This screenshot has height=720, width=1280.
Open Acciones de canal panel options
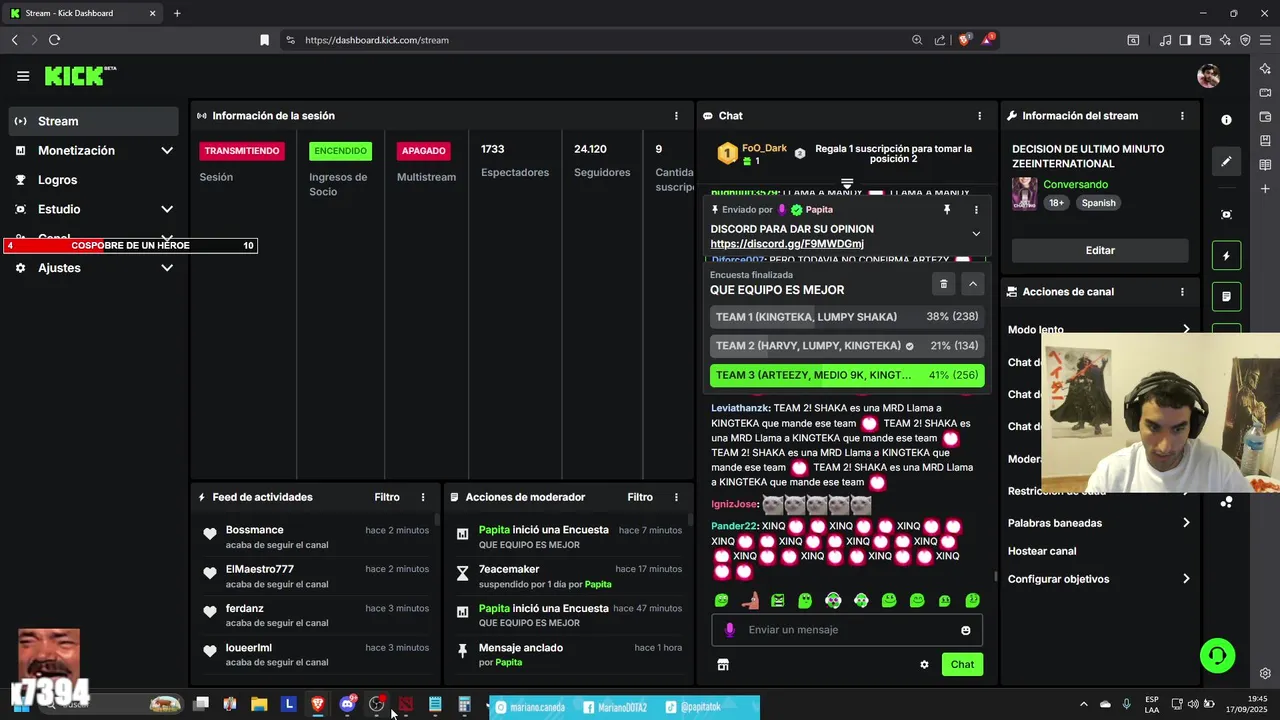point(1182,292)
